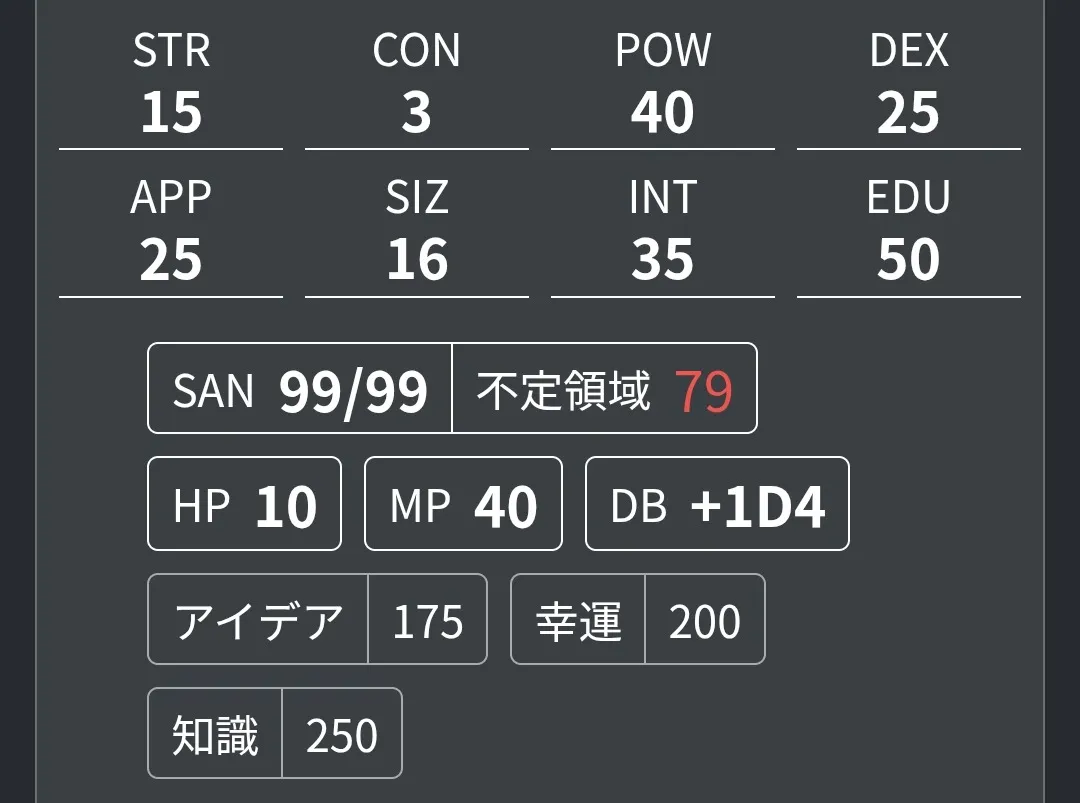The width and height of the screenshot is (1080, 803).
Task: Click the POW value 40
Action: coord(662,112)
